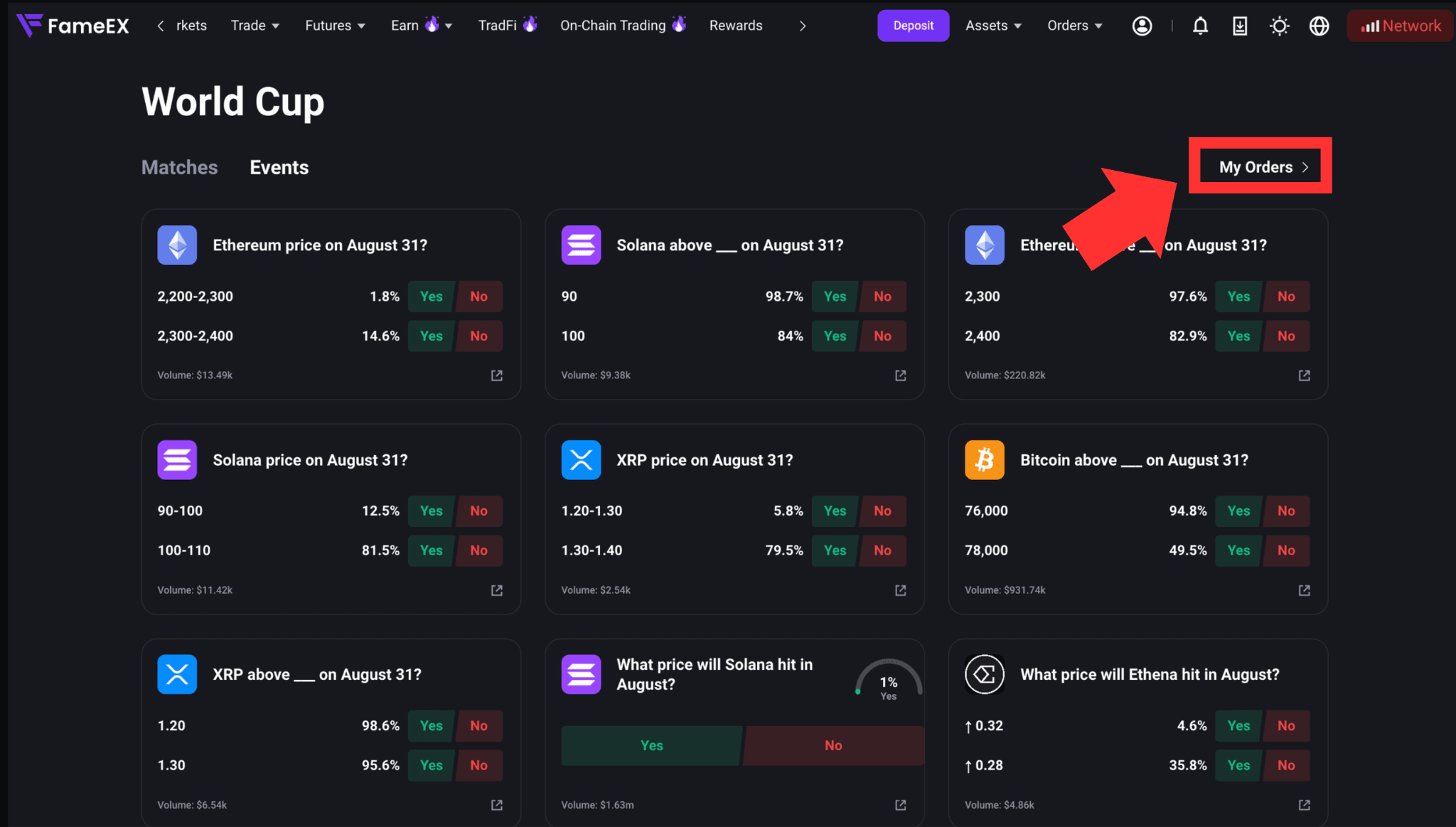The width and height of the screenshot is (1456, 827).
Task: Click the Solana icon on Solana price card
Action: (x=177, y=460)
